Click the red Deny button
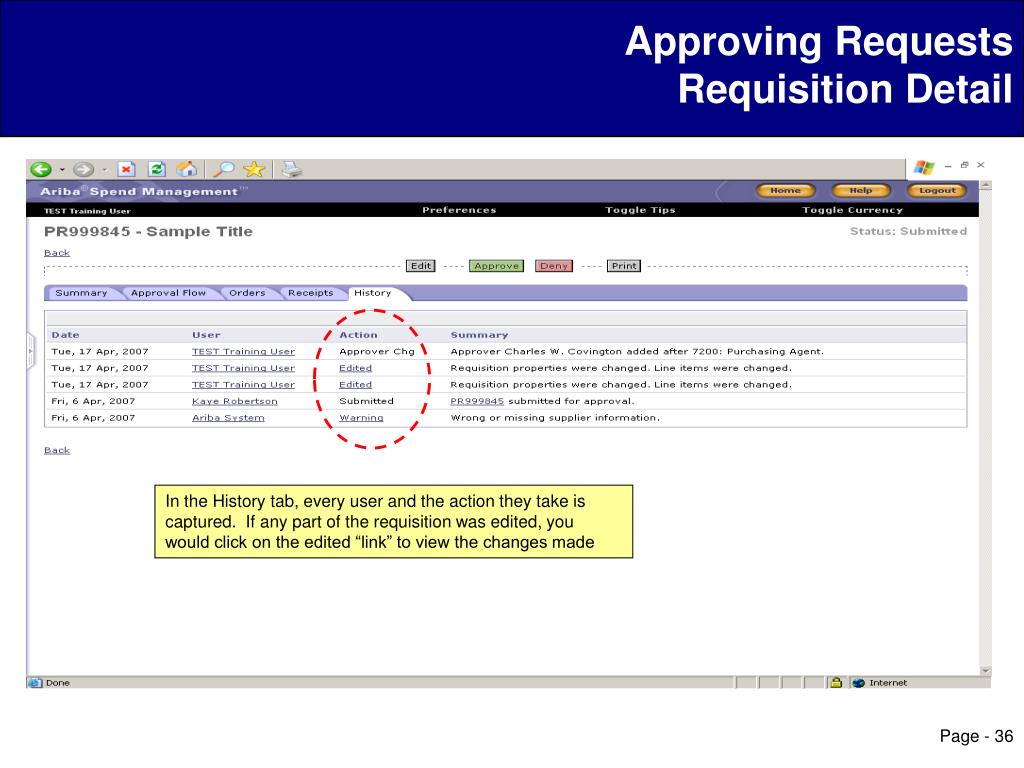The image size is (1024, 768). pos(554,266)
